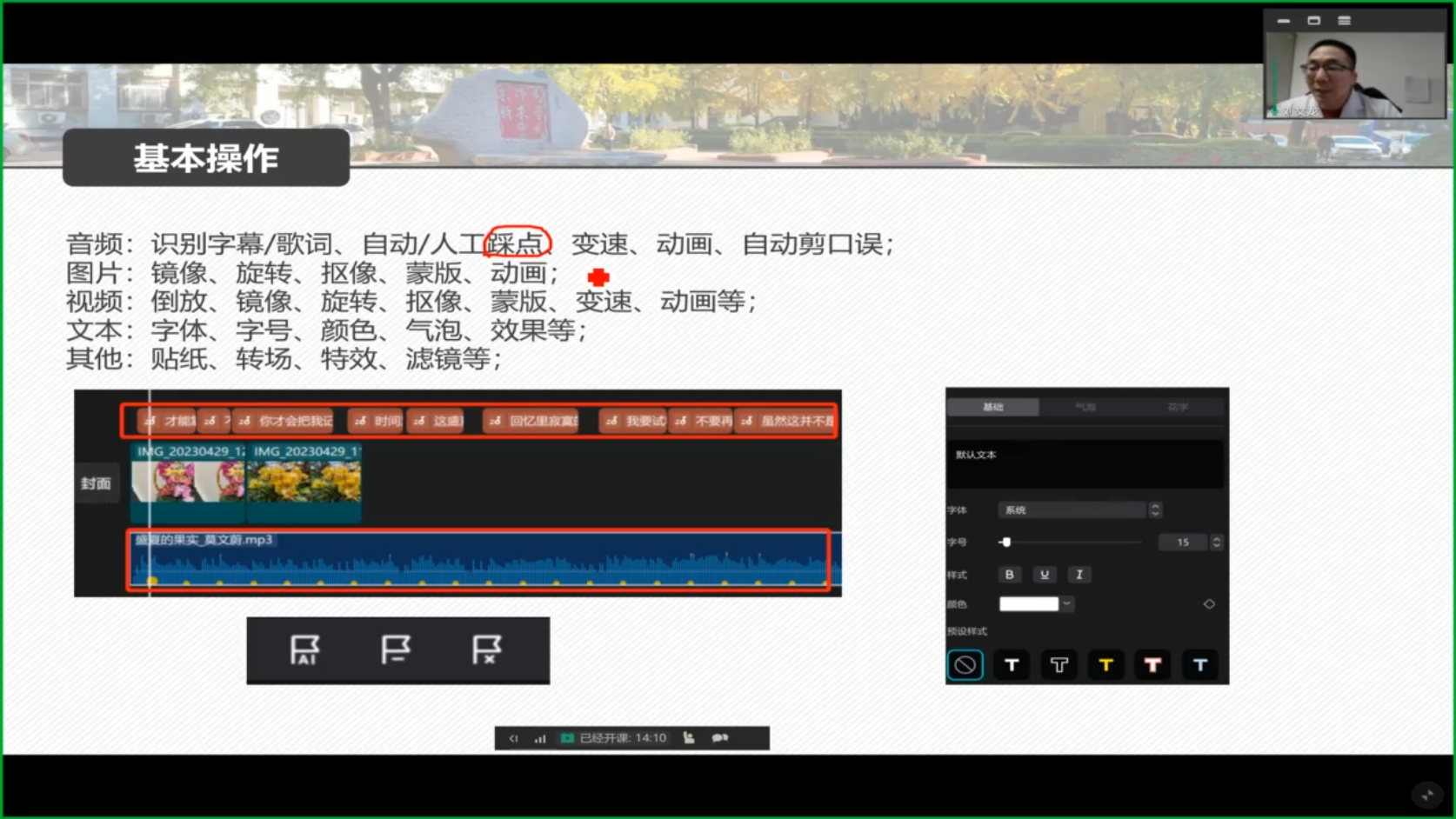Image resolution: width=1456 pixels, height=819 pixels.
Task: Select the plain white T preset style
Action: (x=1012, y=665)
